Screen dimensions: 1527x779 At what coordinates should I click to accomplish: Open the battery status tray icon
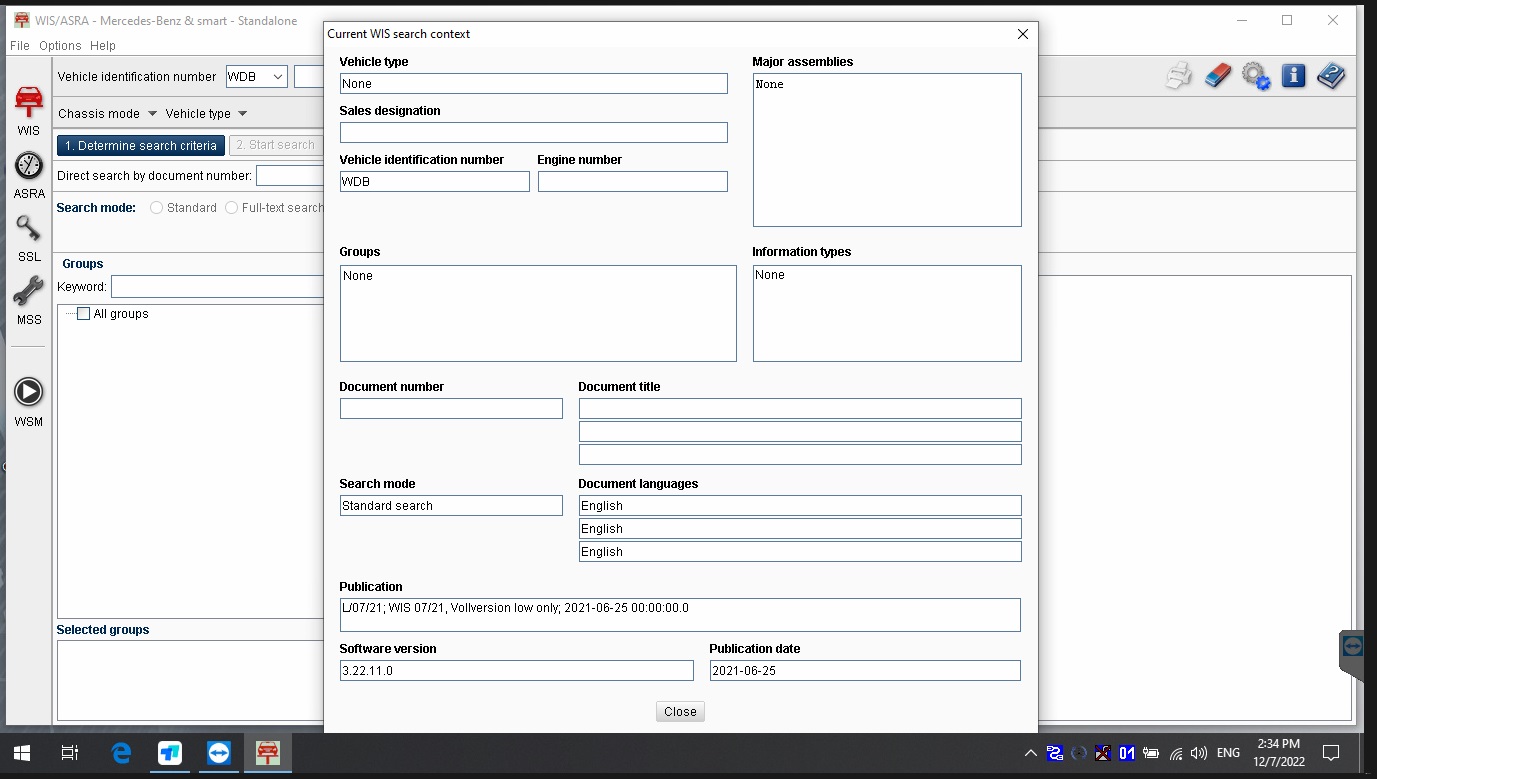(x=1151, y=753)
